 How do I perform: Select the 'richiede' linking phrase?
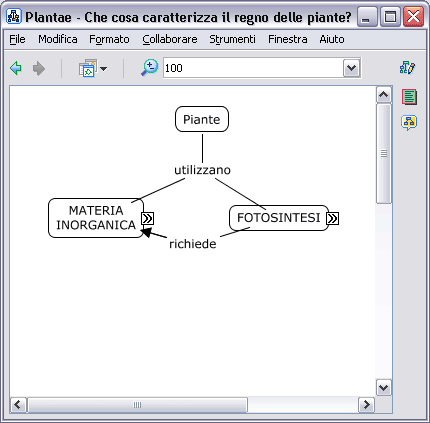point(193,244)
